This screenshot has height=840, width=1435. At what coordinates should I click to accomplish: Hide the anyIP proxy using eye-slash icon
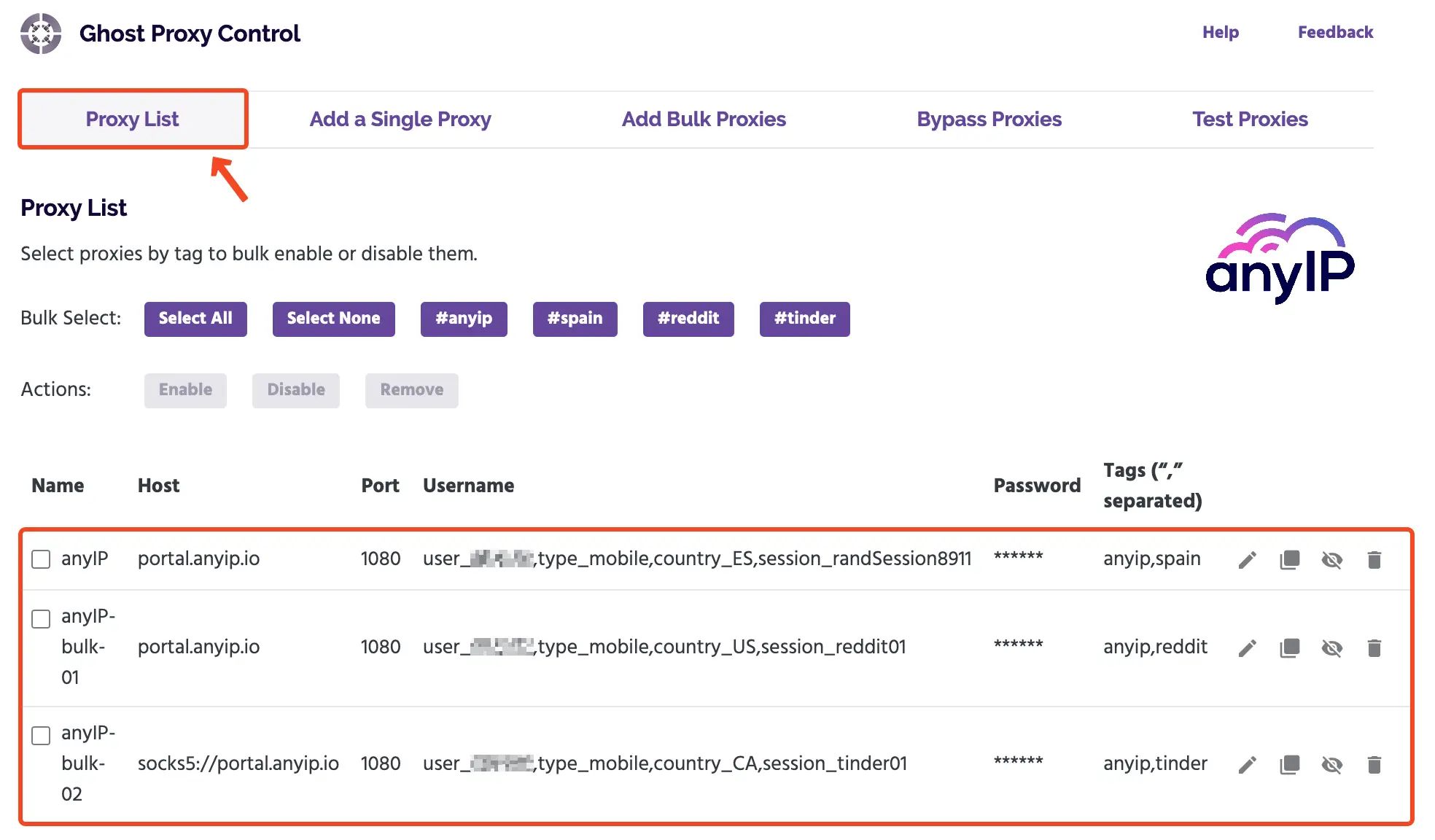(x=1332, y=559)
